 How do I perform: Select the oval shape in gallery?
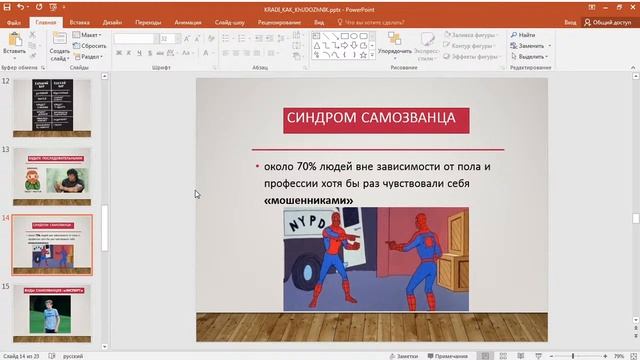click(354, 36)
